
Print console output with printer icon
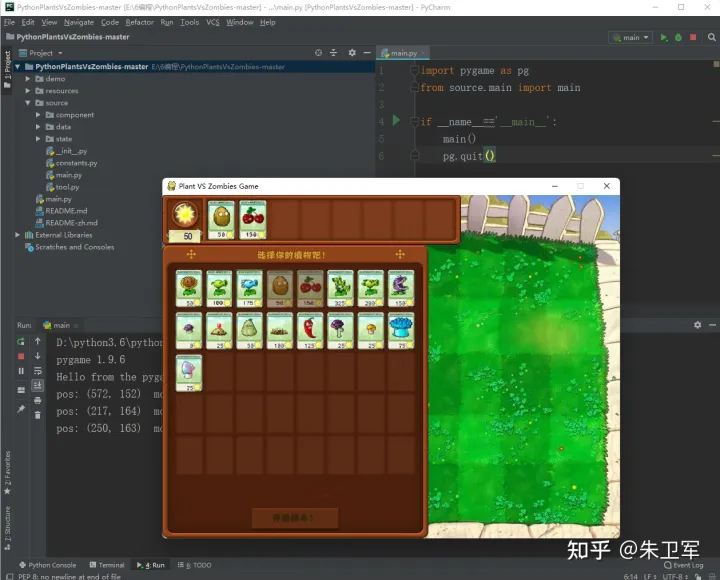pyautogui.click(x=38, y=400)
